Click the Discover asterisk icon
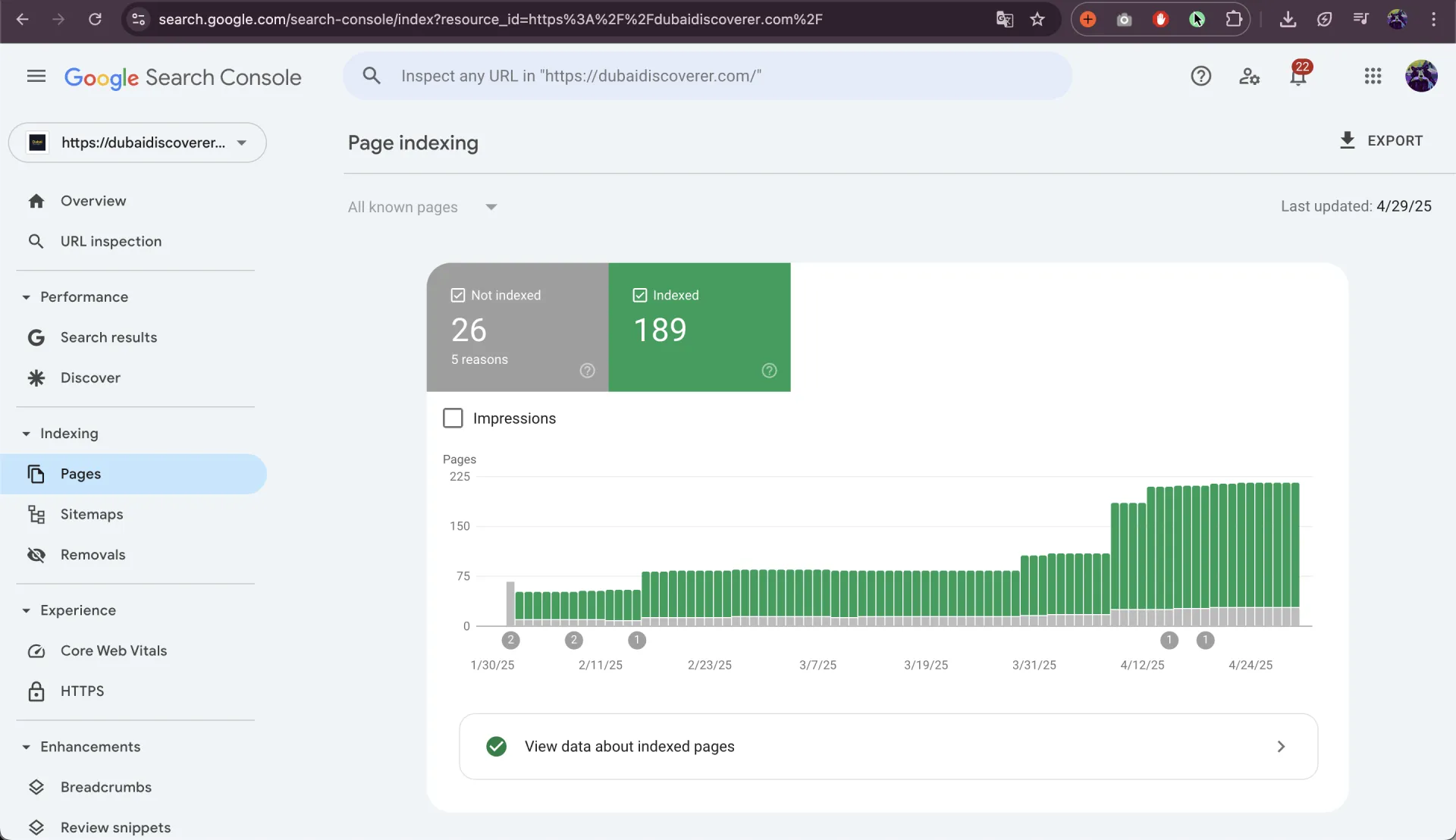This screenshot has width=1456, height=840. tap(36, 378)
